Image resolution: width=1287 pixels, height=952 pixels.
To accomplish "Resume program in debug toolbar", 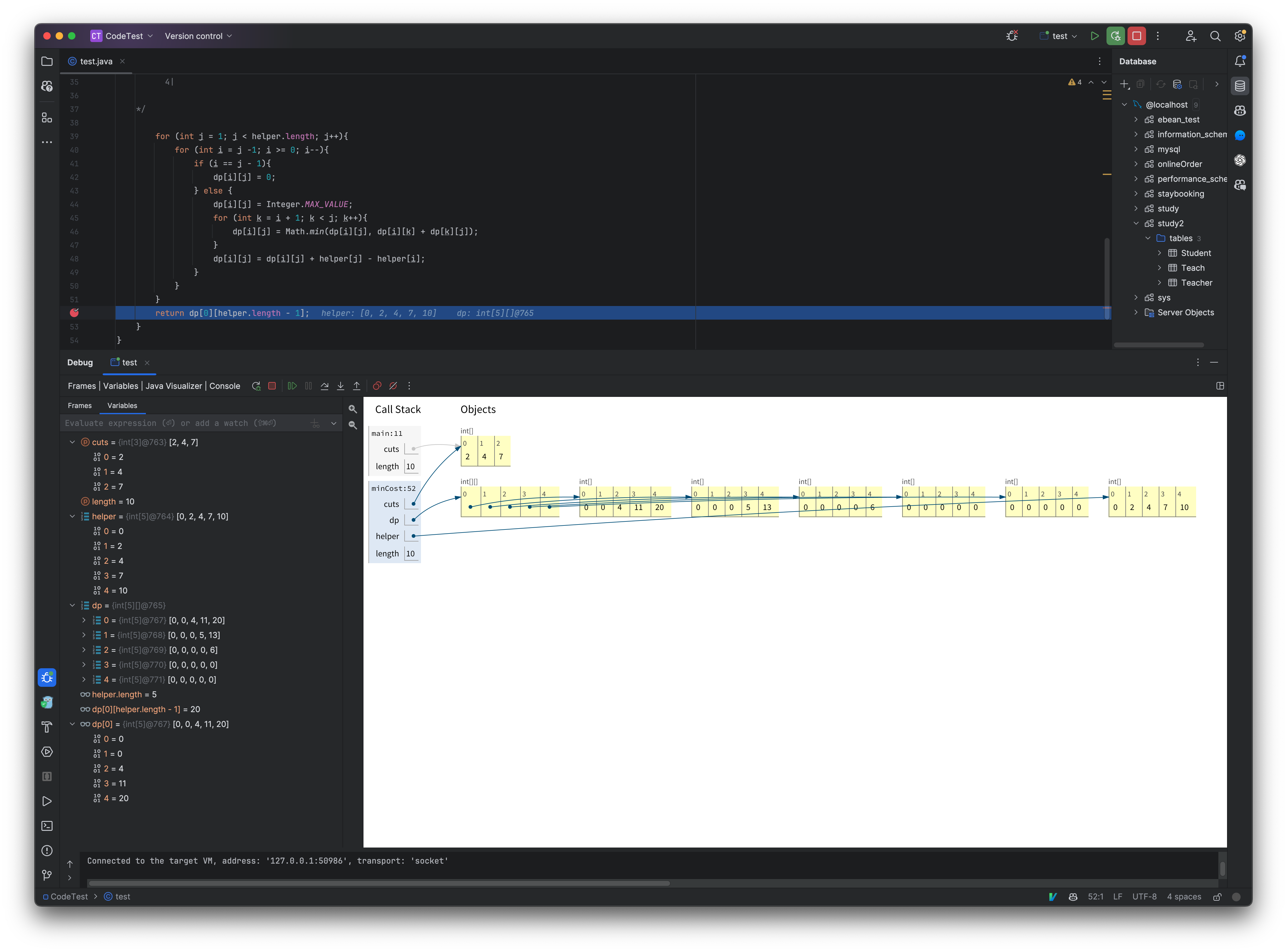I will tap(292, 386).
